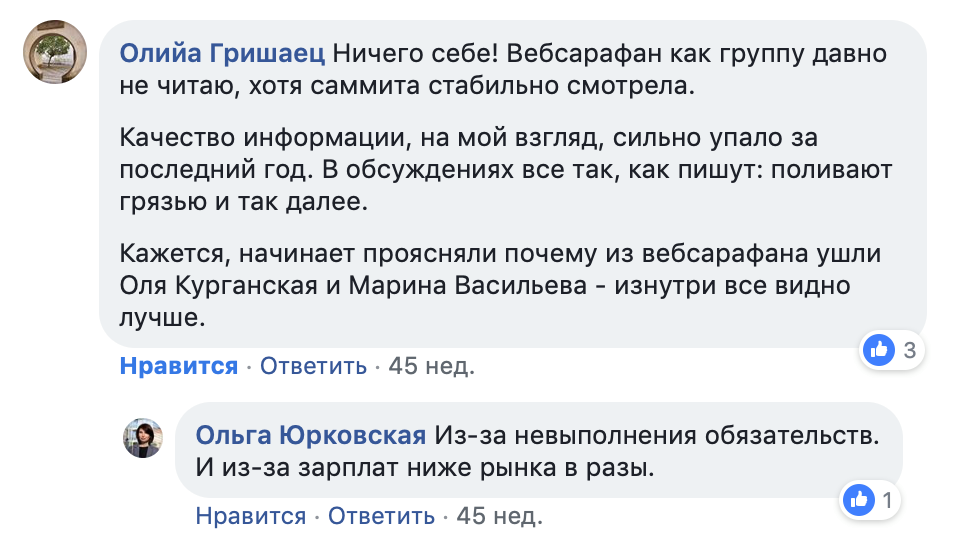The image size is (970, 544).
Task: Like Ольга Юрковская's reply with Нравится
Action: (x=250, y=516)
